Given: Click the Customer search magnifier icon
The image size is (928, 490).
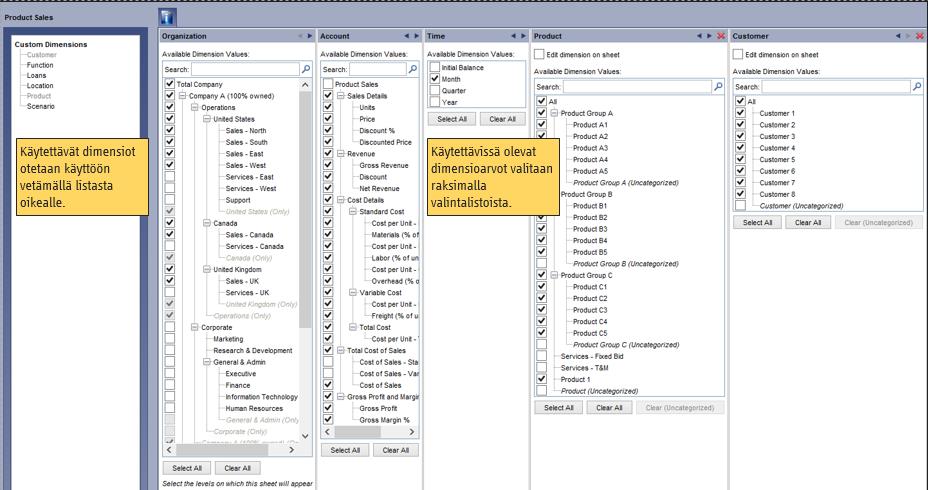Looking at the screenshot, I should pyautogui.click(x=917, y=86).
